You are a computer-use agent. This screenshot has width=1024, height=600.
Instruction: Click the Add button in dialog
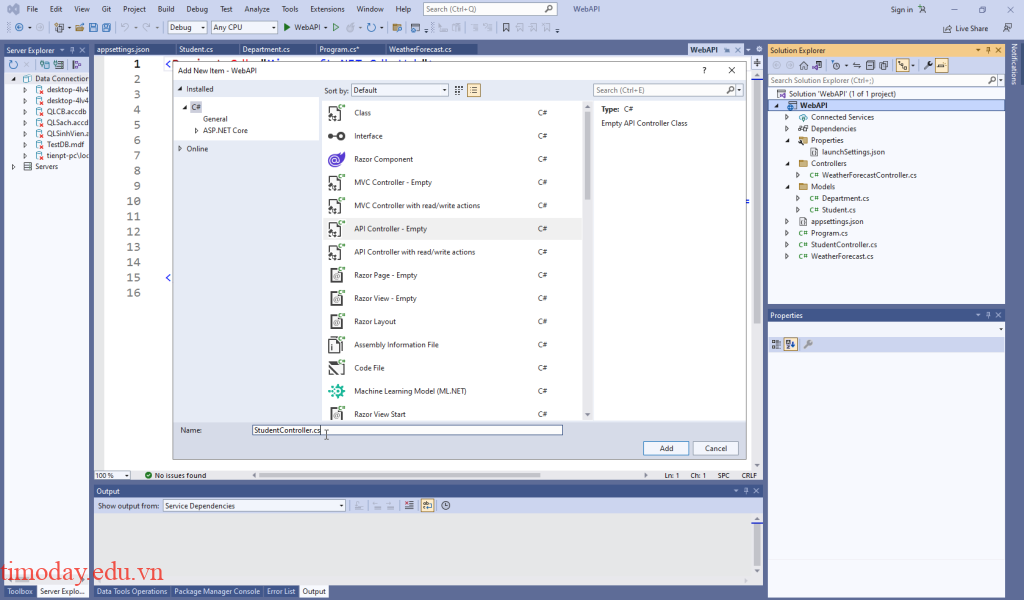(x=666, y=448)
